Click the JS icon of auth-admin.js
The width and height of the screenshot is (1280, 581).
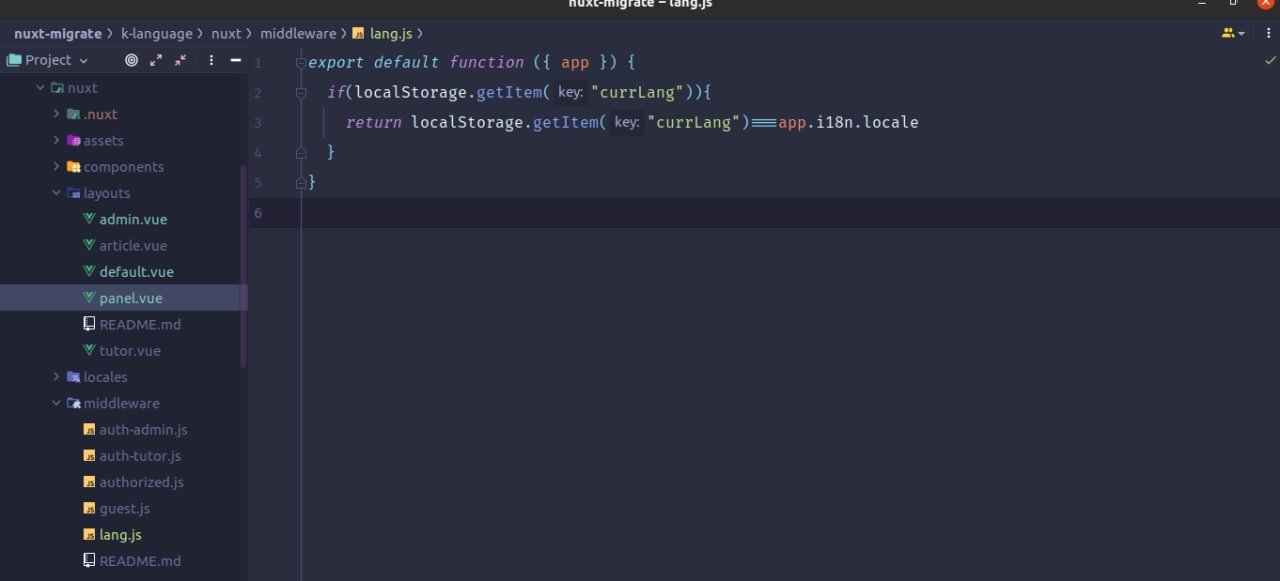pos(89,429)
